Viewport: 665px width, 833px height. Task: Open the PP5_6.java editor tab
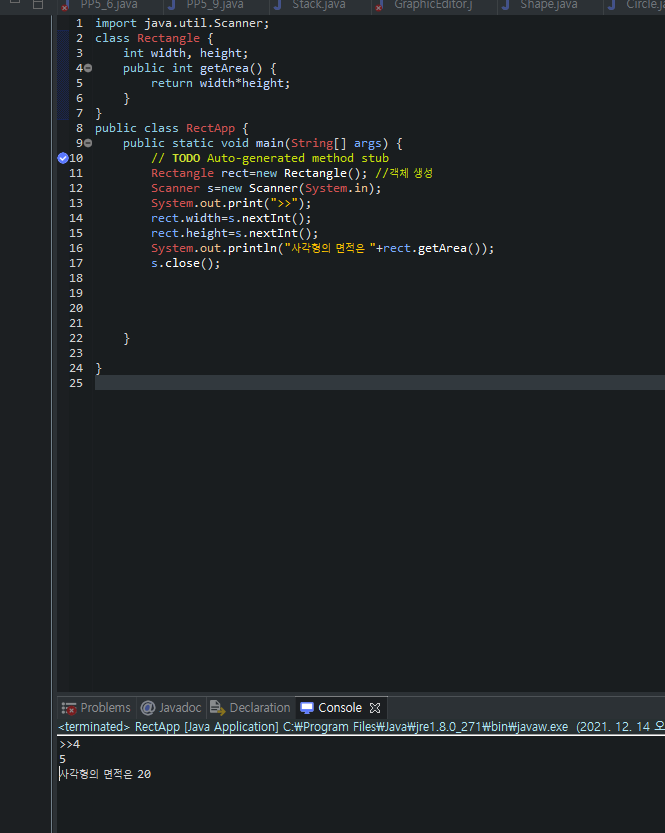click(109, 5)
